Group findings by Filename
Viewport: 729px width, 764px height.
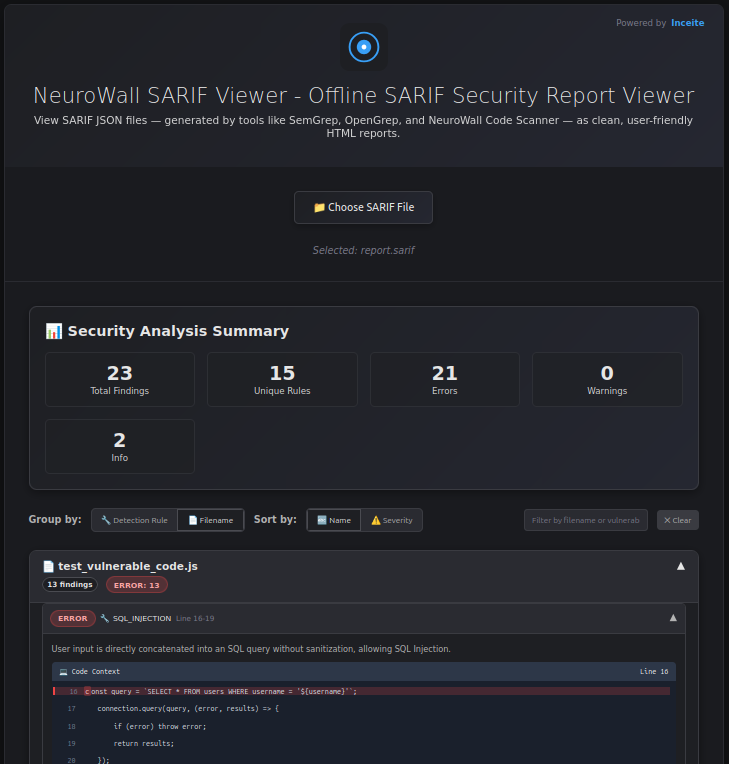[x=211, y=520]
